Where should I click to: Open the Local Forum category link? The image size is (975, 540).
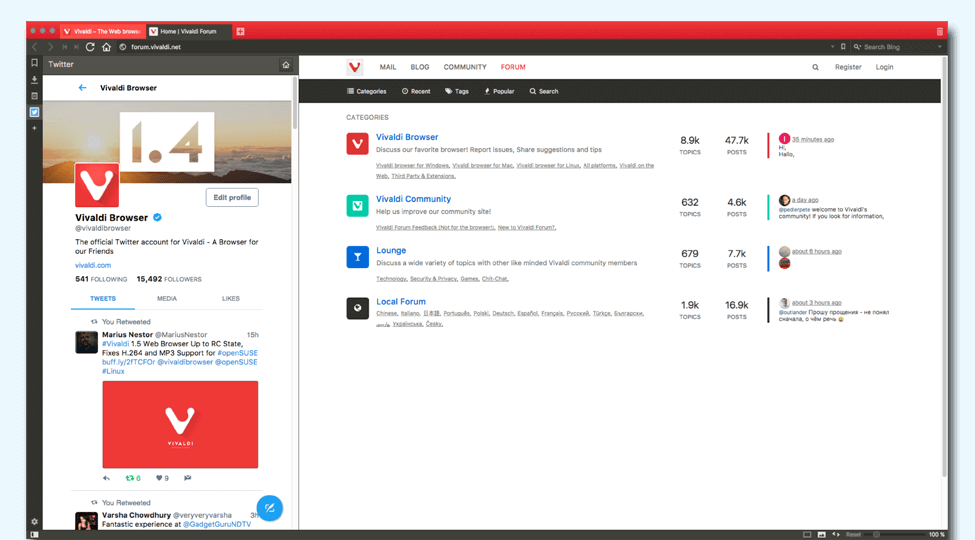click(x=401, y=302)
